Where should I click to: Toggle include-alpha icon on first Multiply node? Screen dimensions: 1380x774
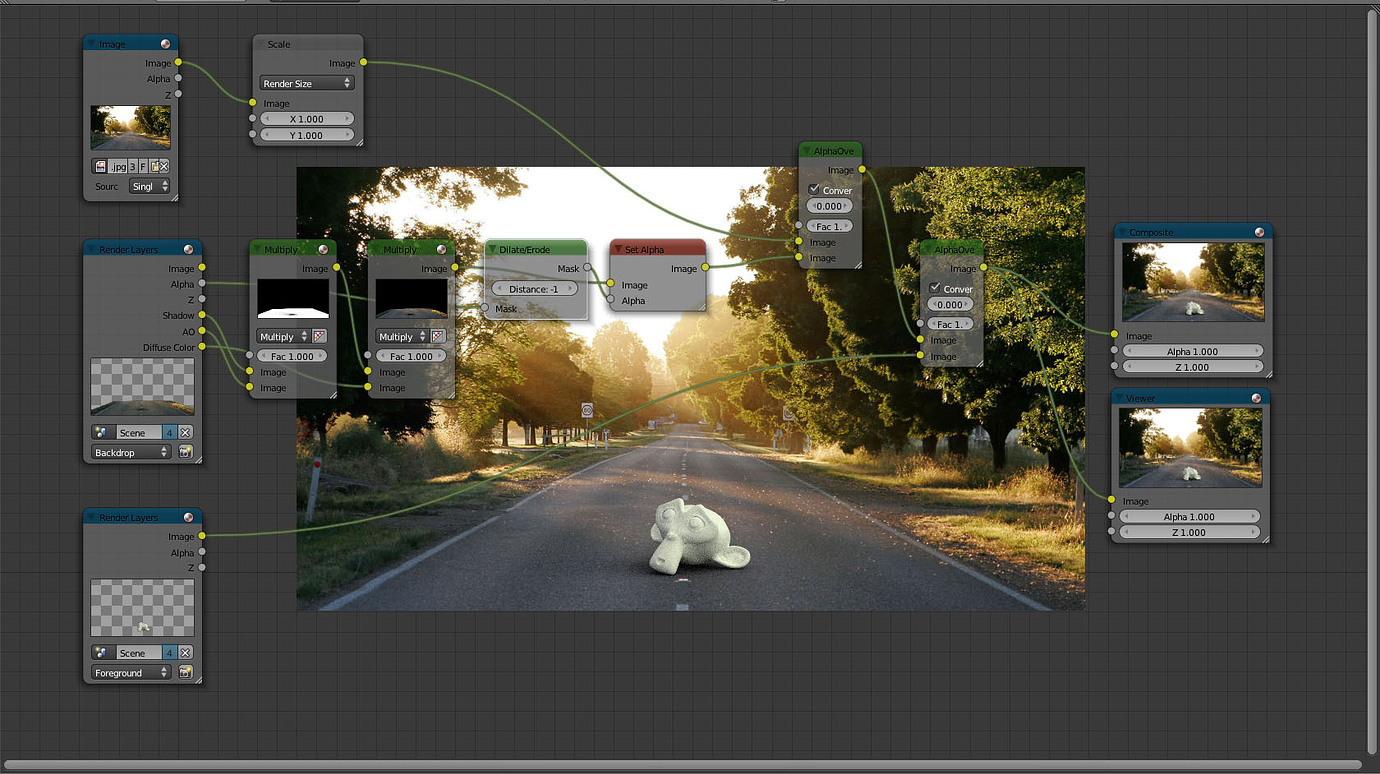320,337
